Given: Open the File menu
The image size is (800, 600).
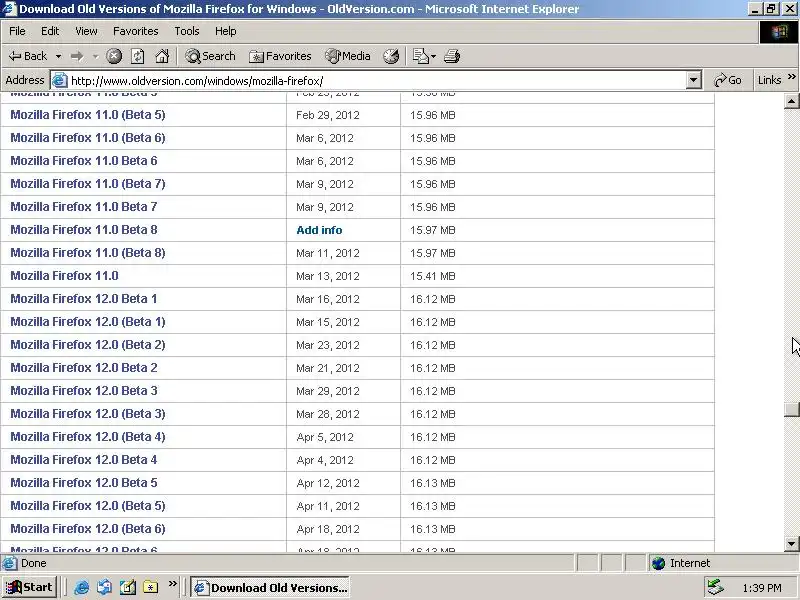Looking at the screenshot, I should point(17,31).
